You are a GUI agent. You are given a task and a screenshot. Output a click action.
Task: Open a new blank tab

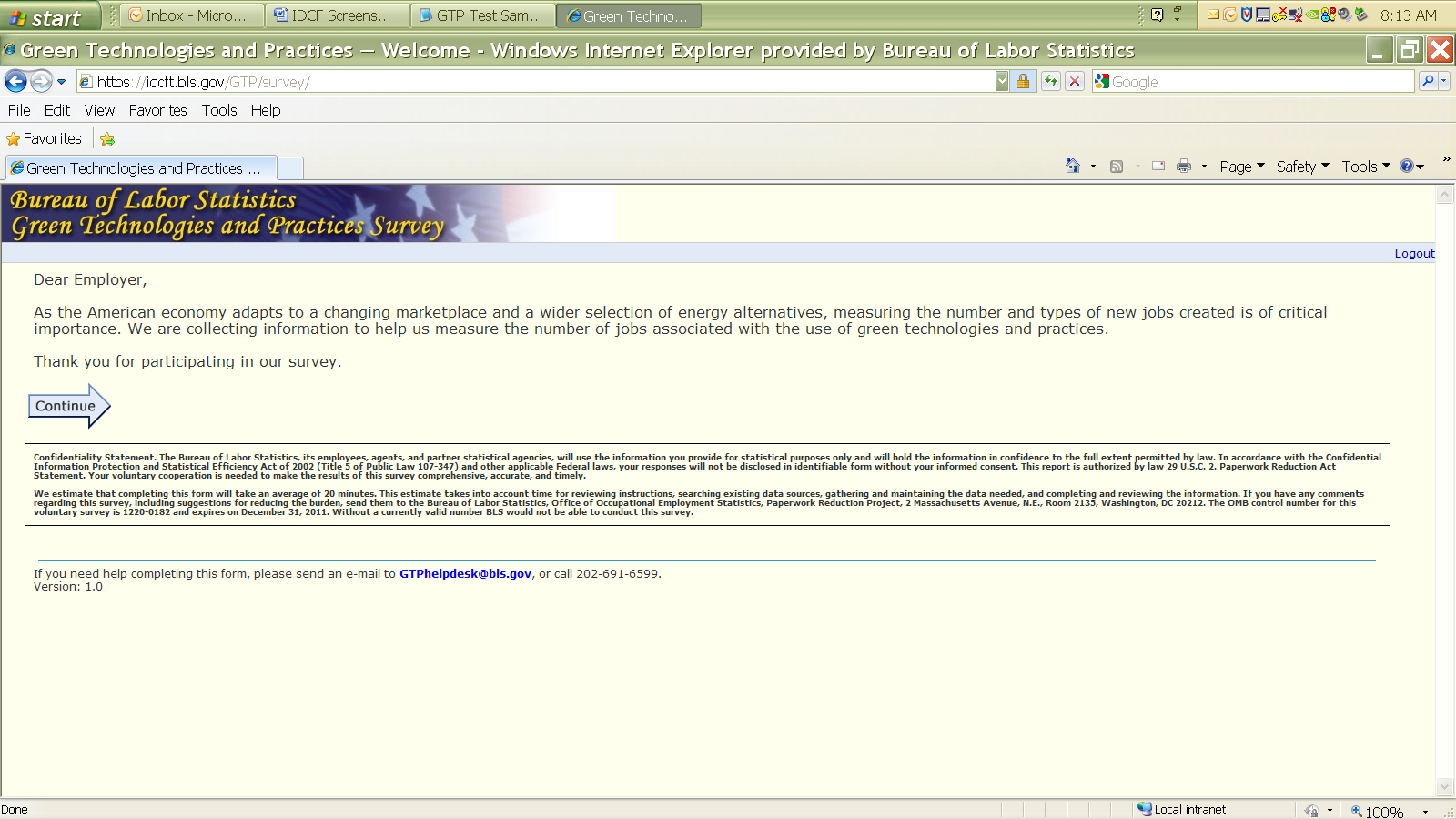(290, 168)
